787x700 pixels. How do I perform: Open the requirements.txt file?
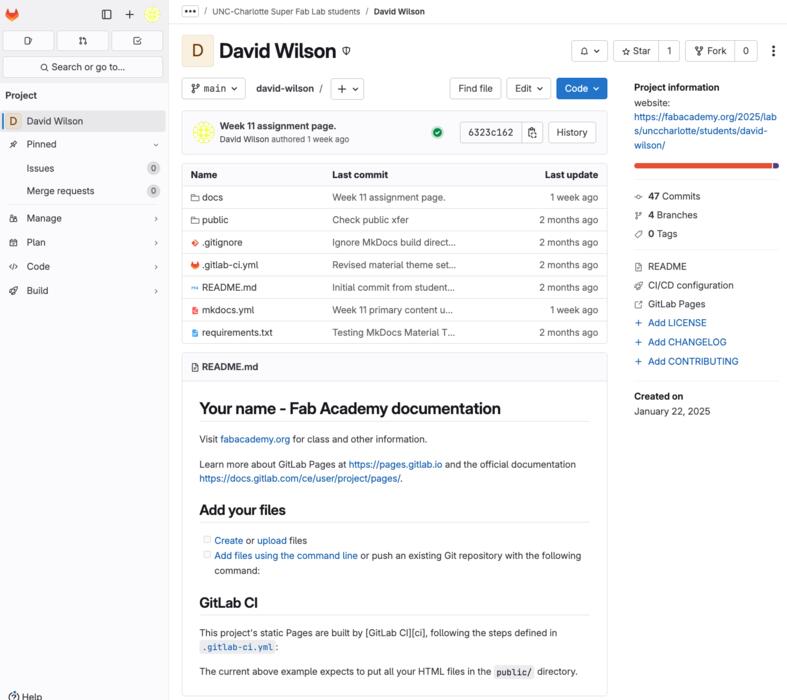pyautogui.click(x=237, y=333)
